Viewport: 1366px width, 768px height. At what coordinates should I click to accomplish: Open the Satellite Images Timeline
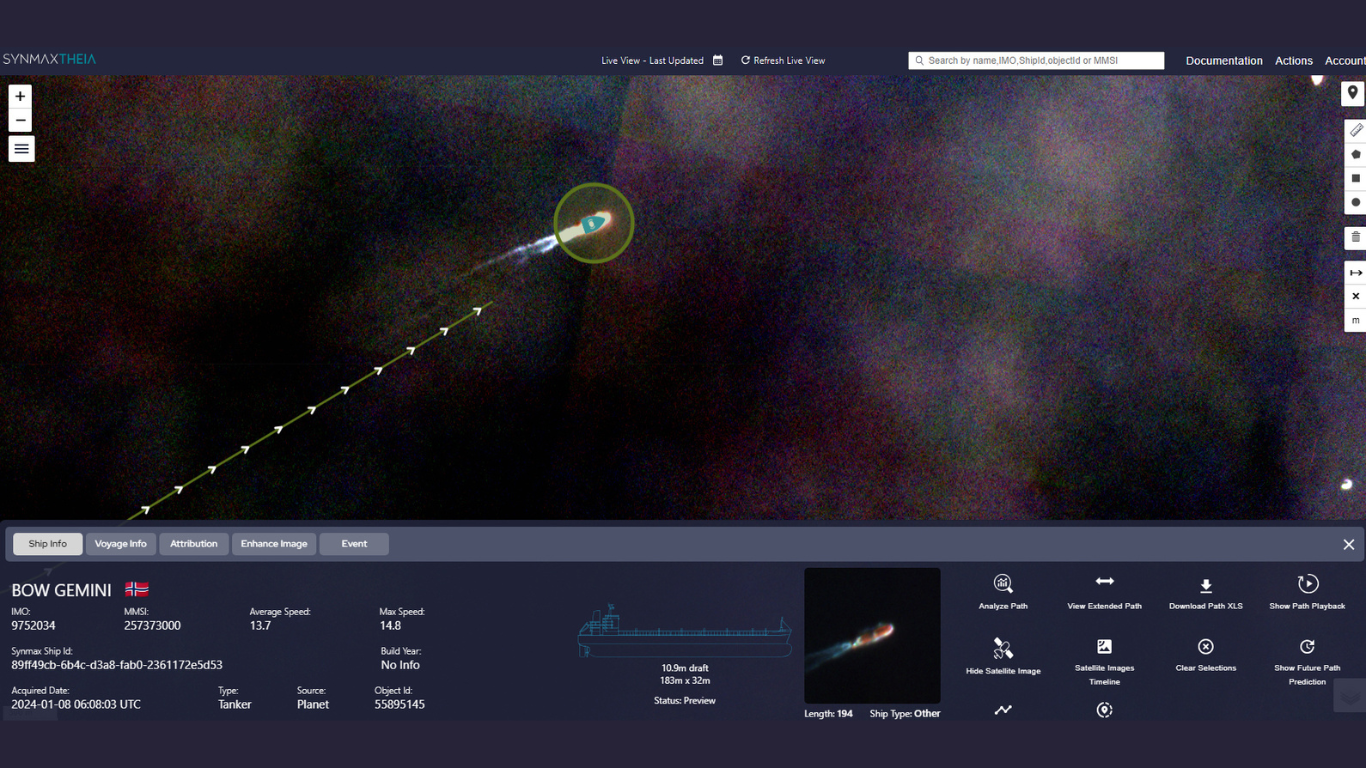[x=1104, y=647]
